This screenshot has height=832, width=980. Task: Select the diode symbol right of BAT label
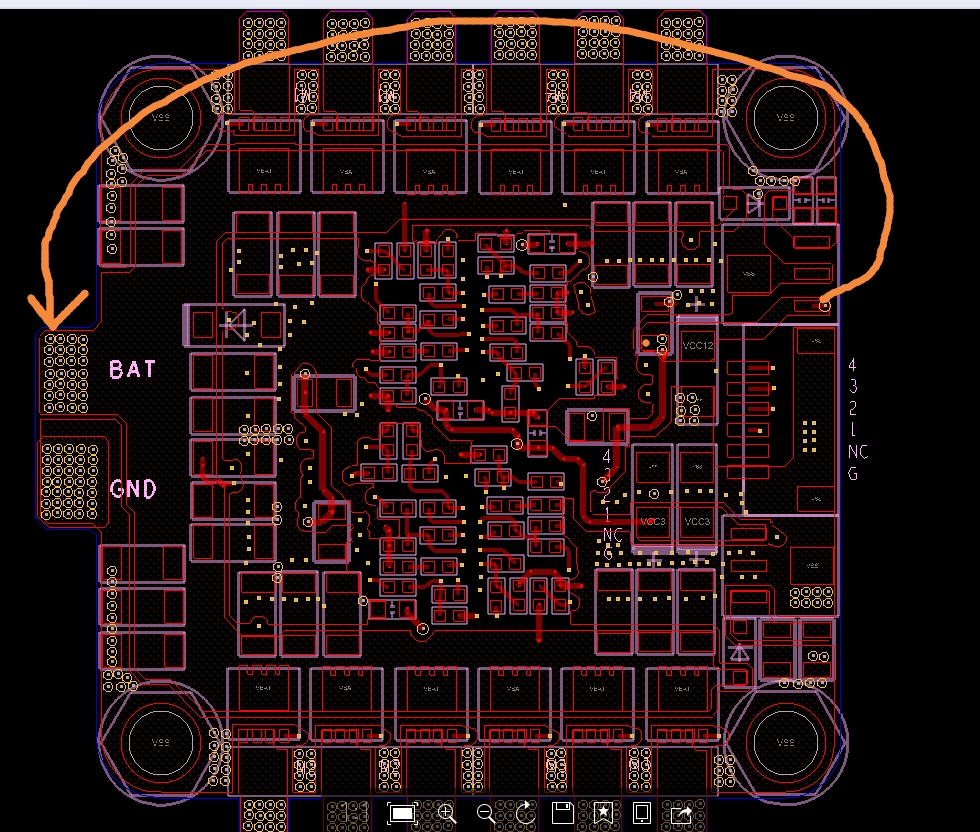[237, 325]
